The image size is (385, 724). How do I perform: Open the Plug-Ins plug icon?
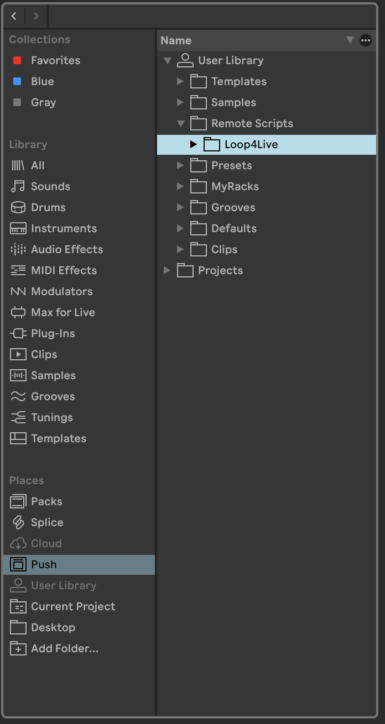(x=18, y=333)
